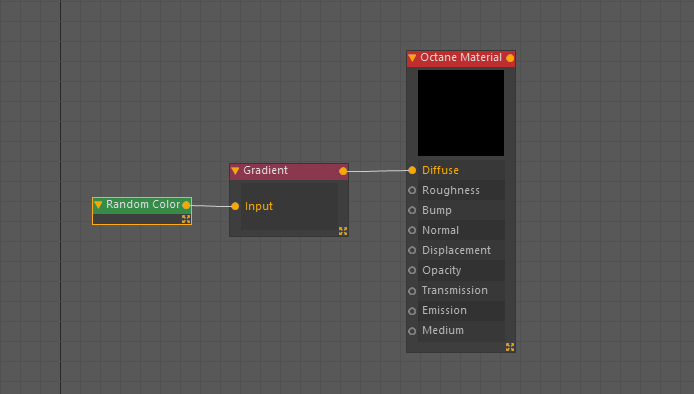Click the empty Bump port circle
The image size is (694, 394).
pos(412,210)
